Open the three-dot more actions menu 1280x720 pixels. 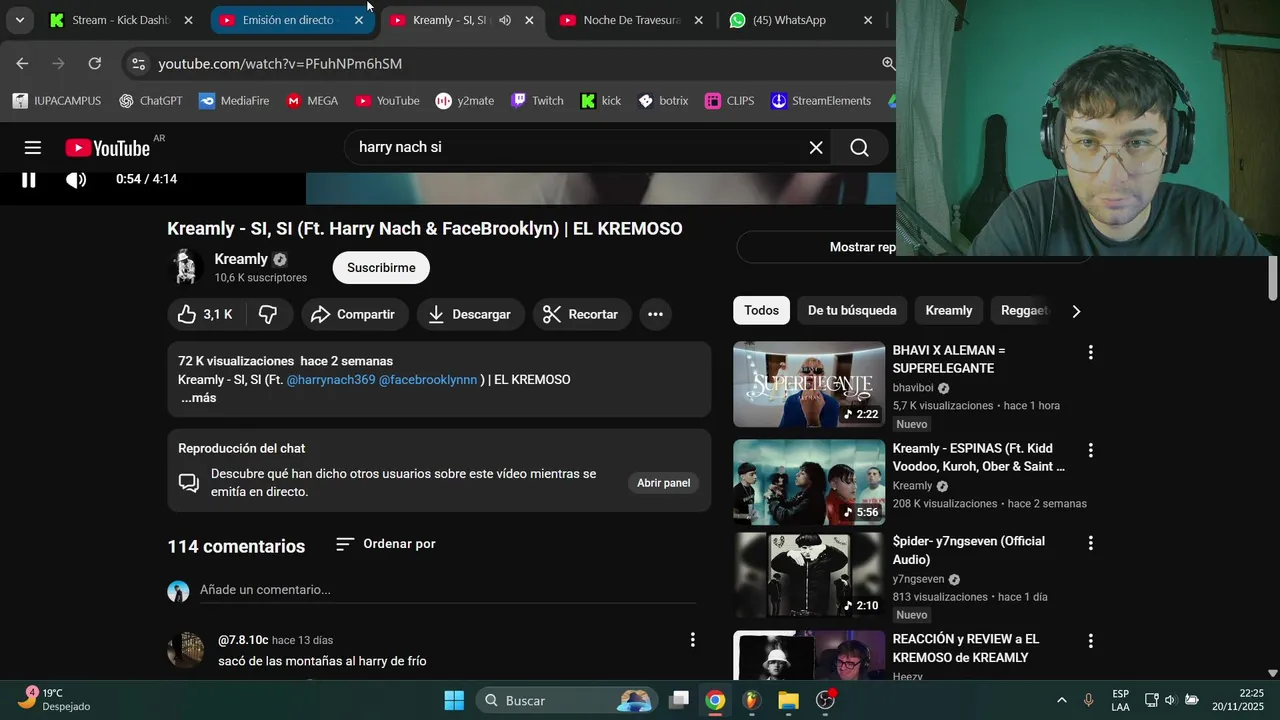click(655, 314)
